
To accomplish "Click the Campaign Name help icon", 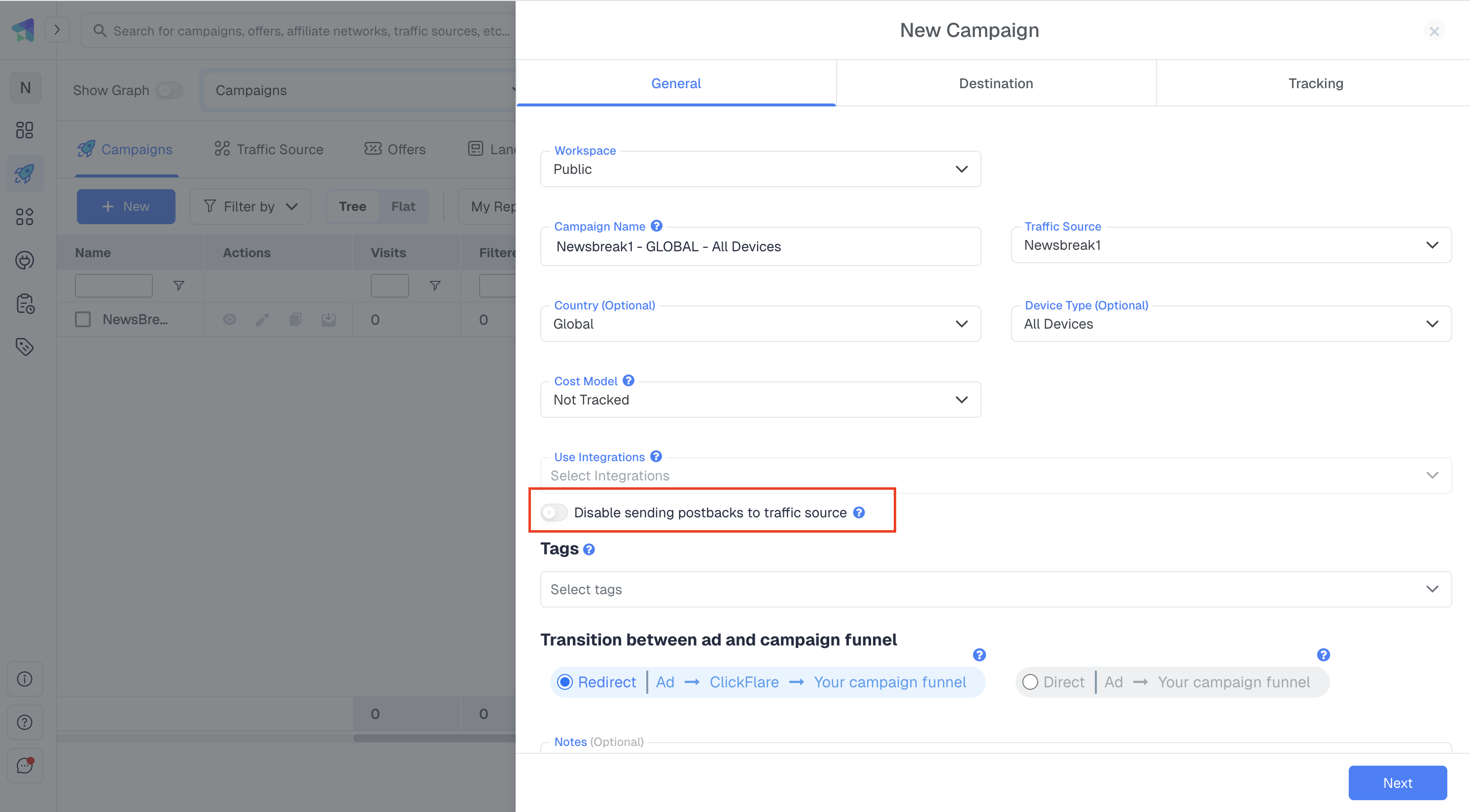I will [656, 226].
